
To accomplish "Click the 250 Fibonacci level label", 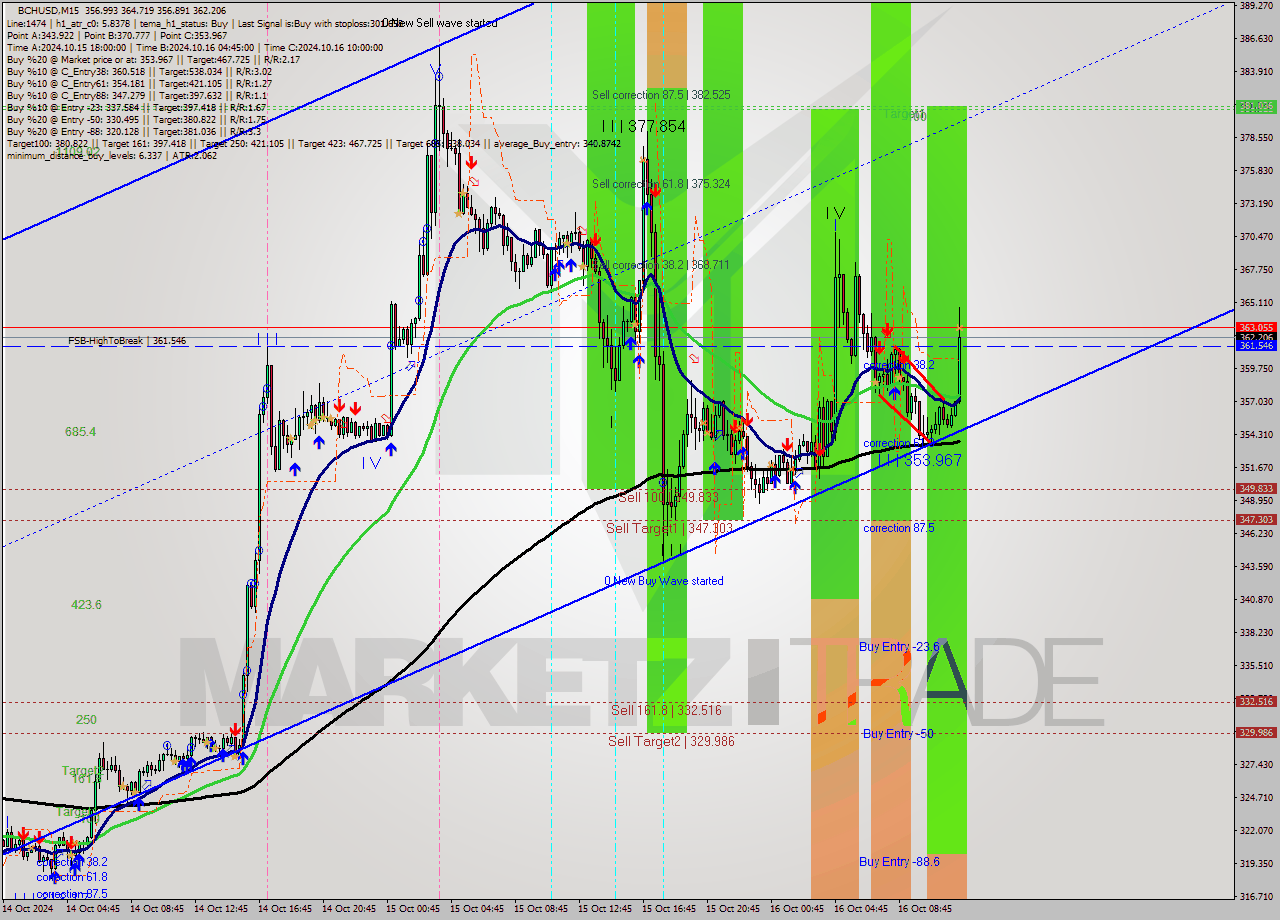I will coord(86,720).
